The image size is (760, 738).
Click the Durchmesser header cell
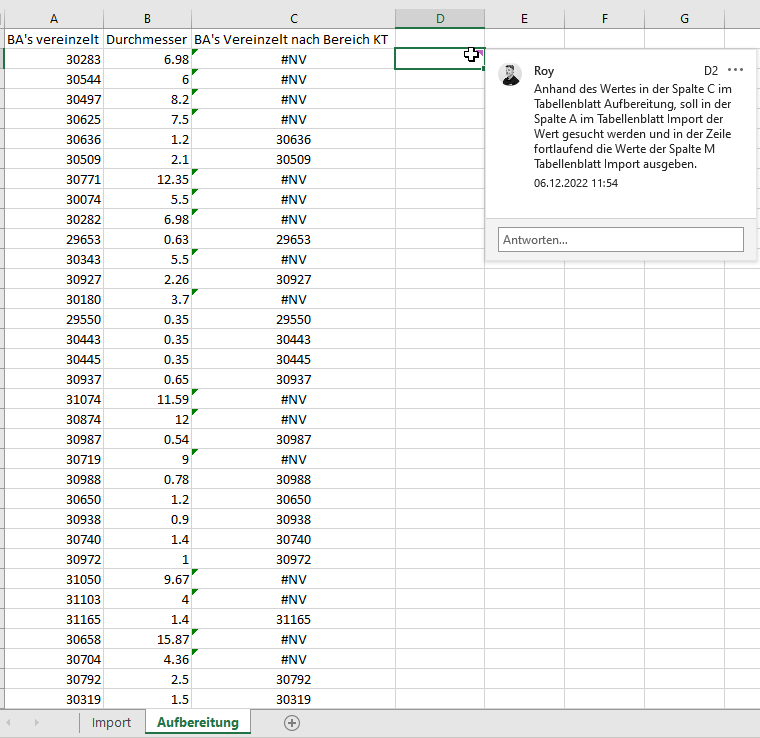click(147, 39)
